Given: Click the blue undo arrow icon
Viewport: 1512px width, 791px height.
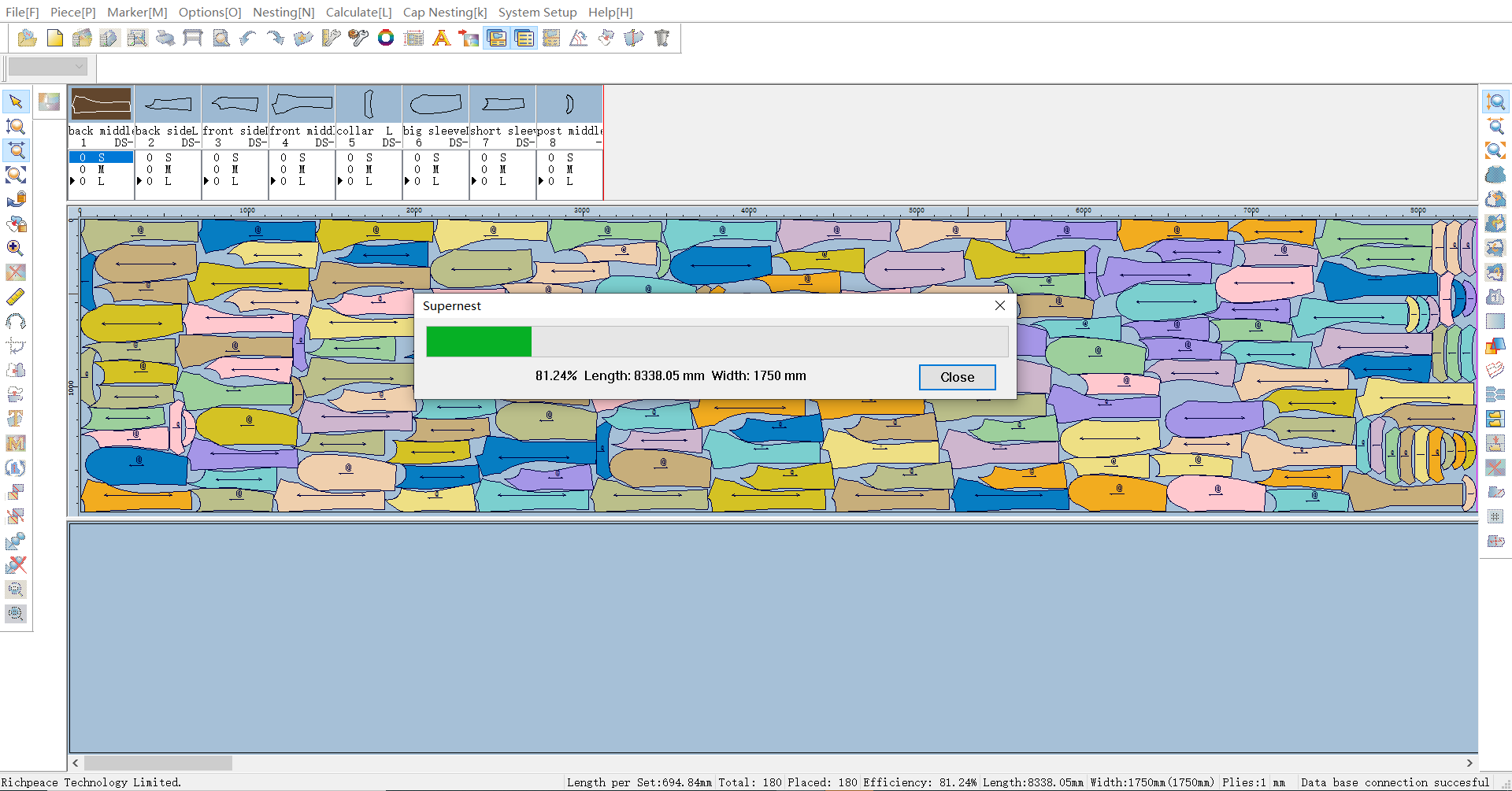Looking at the screenshot, I should coord(248,39).
